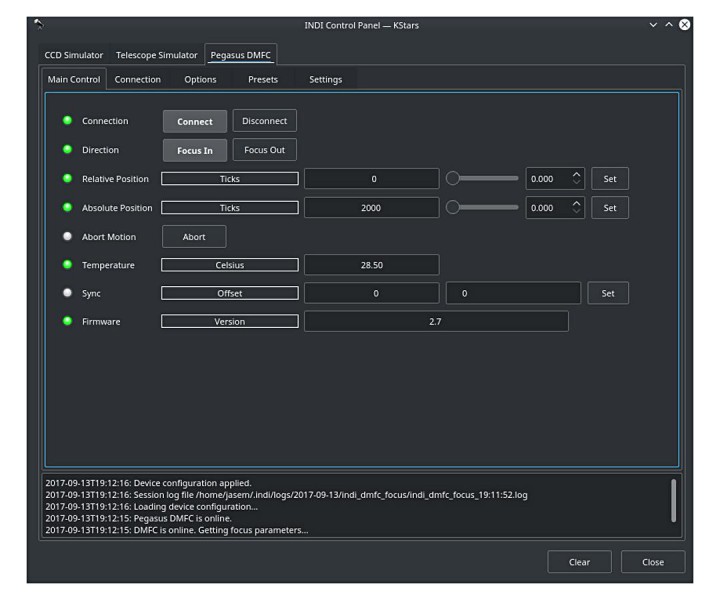Click the green Connection status indicator

(x=68, y=121)
